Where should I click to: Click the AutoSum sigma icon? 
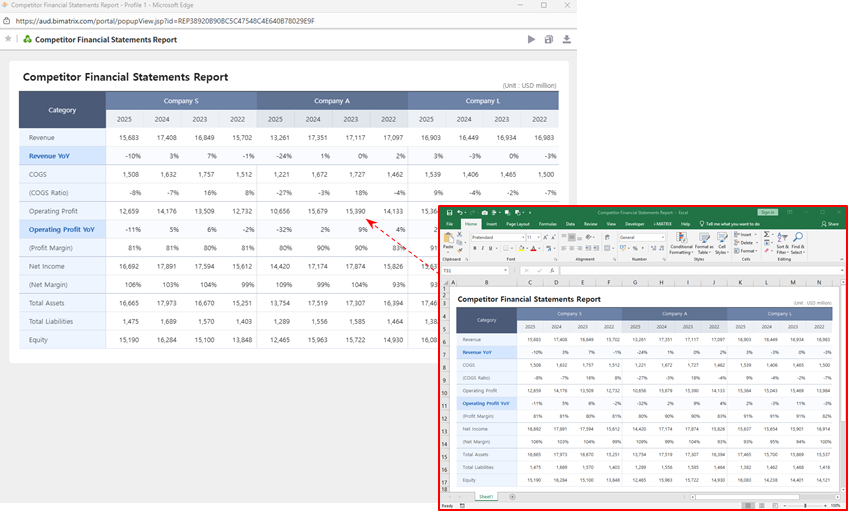765,235
